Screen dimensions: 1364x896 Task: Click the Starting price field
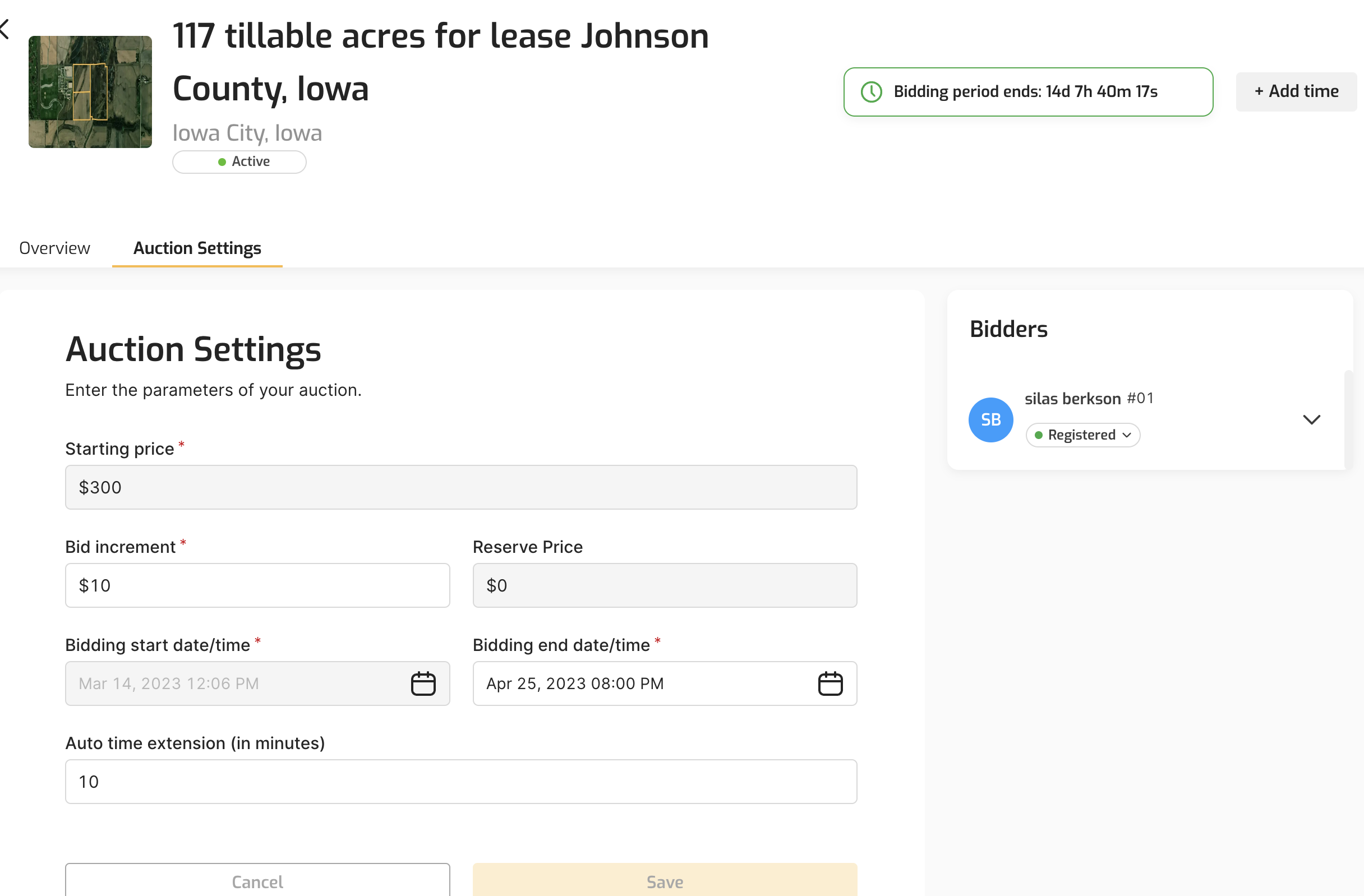pyautogui.click(x=461, y=487)
